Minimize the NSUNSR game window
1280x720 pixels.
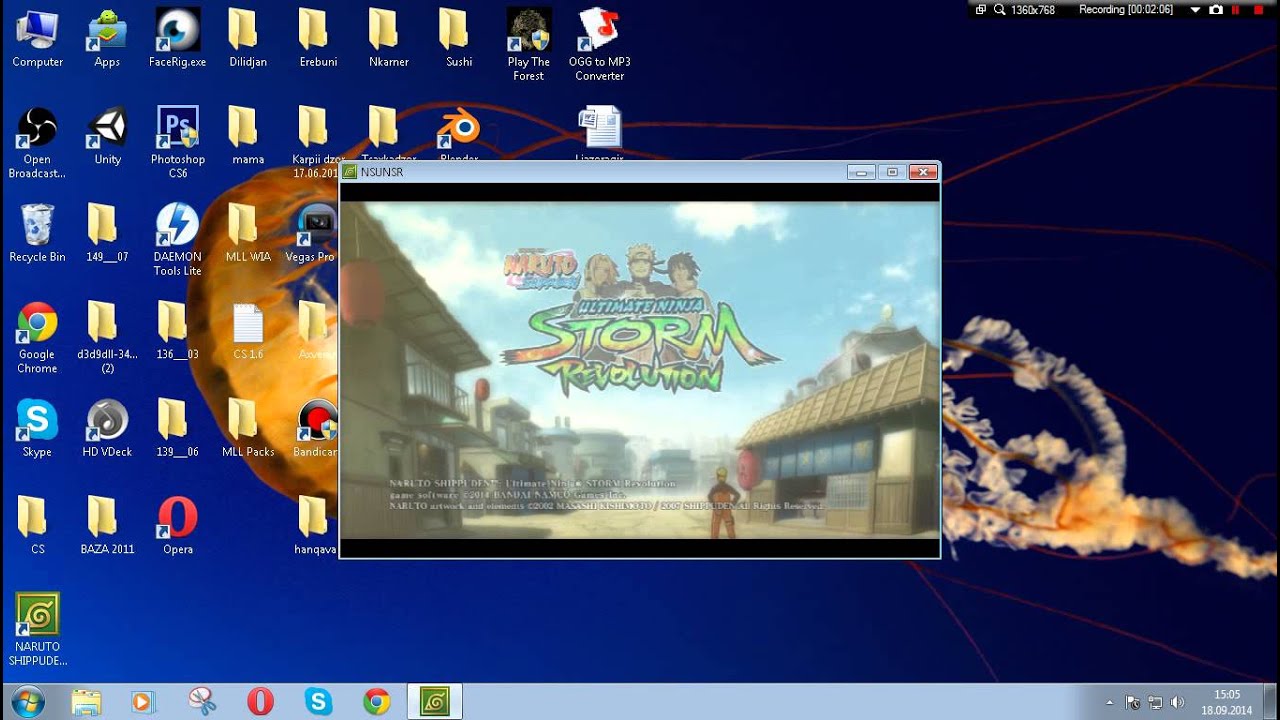(861, 172)
